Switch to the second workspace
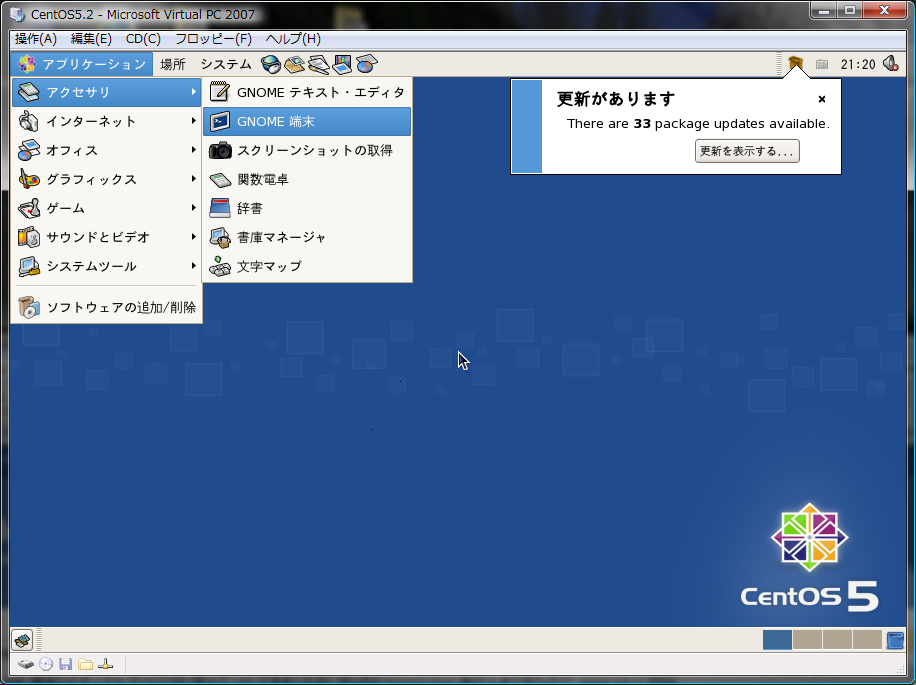 point(807,640)
